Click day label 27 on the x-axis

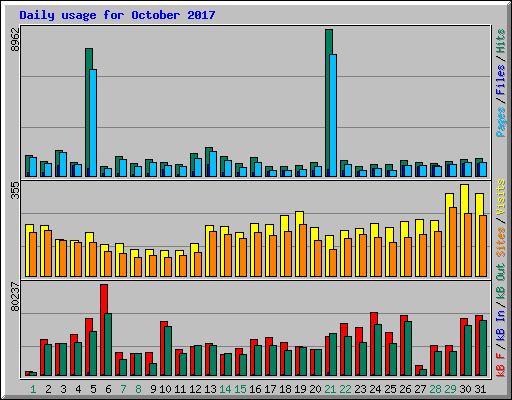tap(420, 389)
